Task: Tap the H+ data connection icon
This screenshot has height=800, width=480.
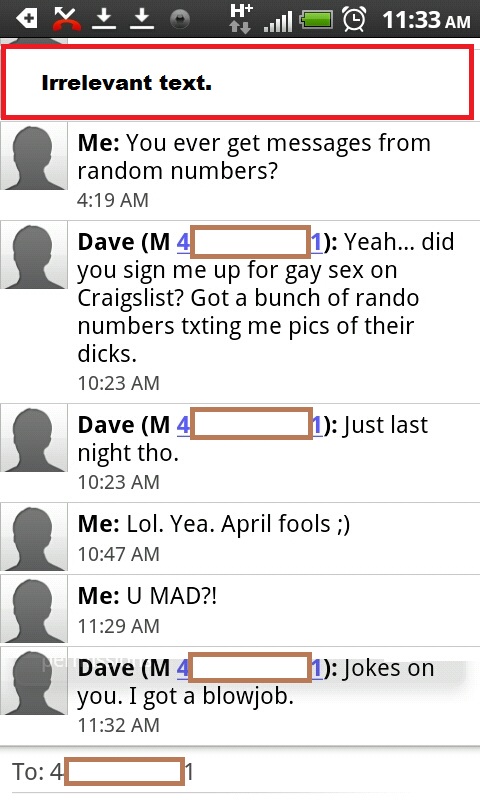Action: (x=241, y=19)
